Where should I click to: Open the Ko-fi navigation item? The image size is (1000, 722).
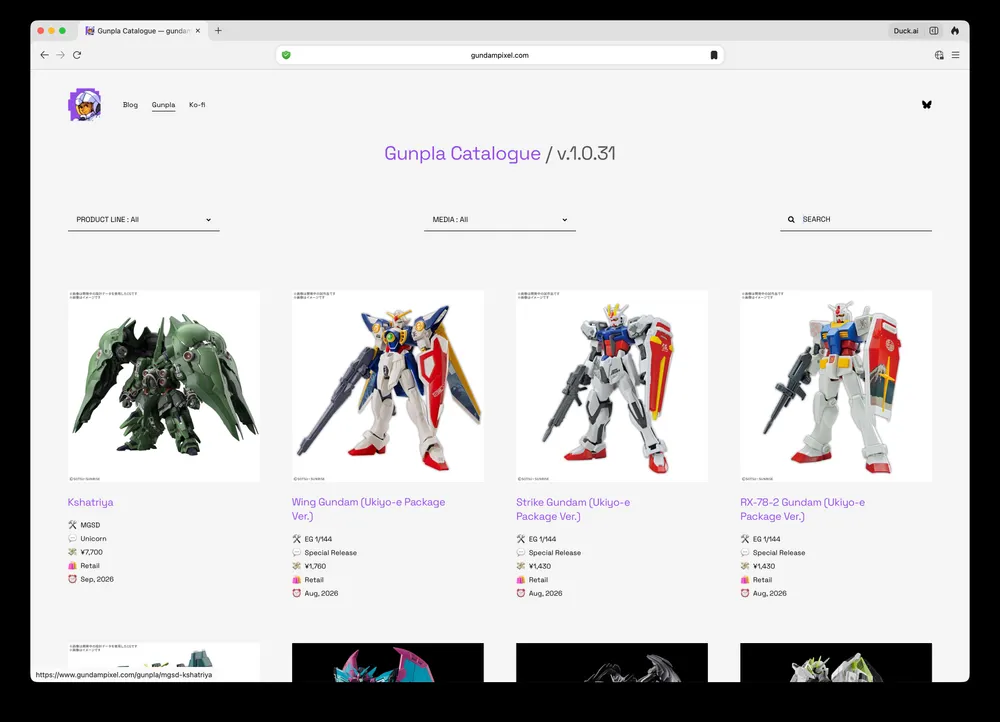pos(197,105)
